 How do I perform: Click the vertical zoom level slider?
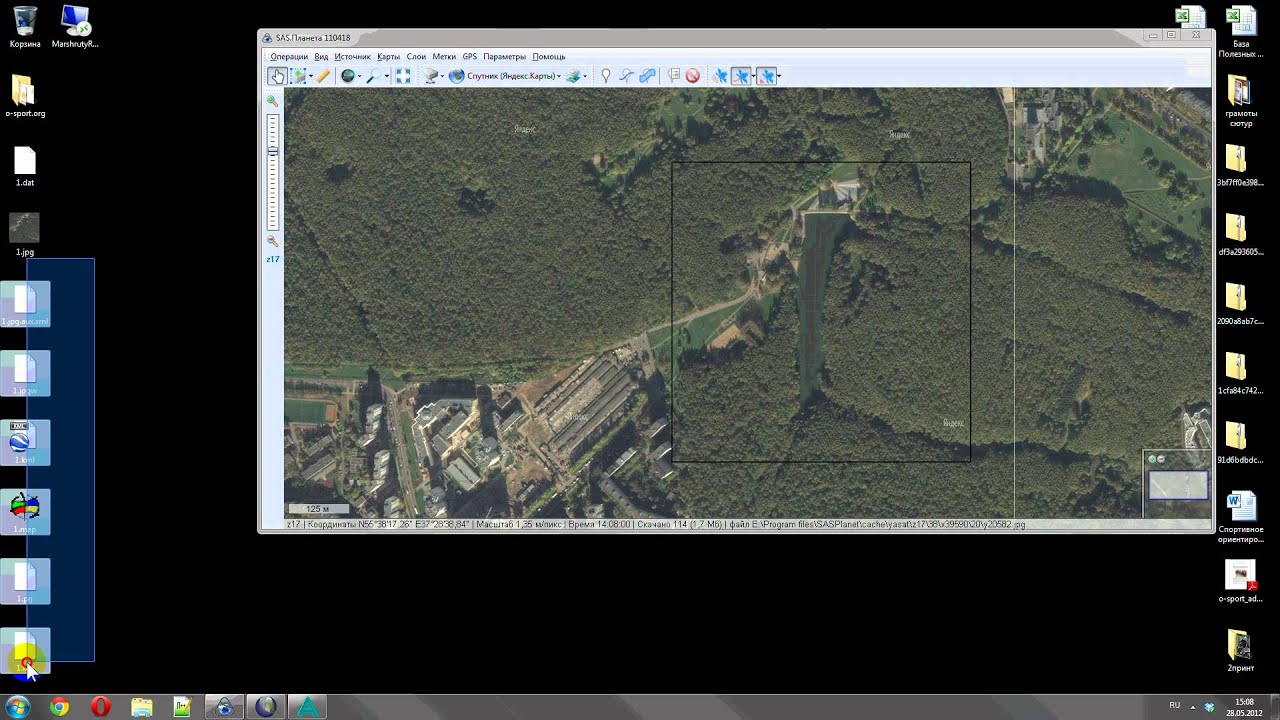[272, 172]
